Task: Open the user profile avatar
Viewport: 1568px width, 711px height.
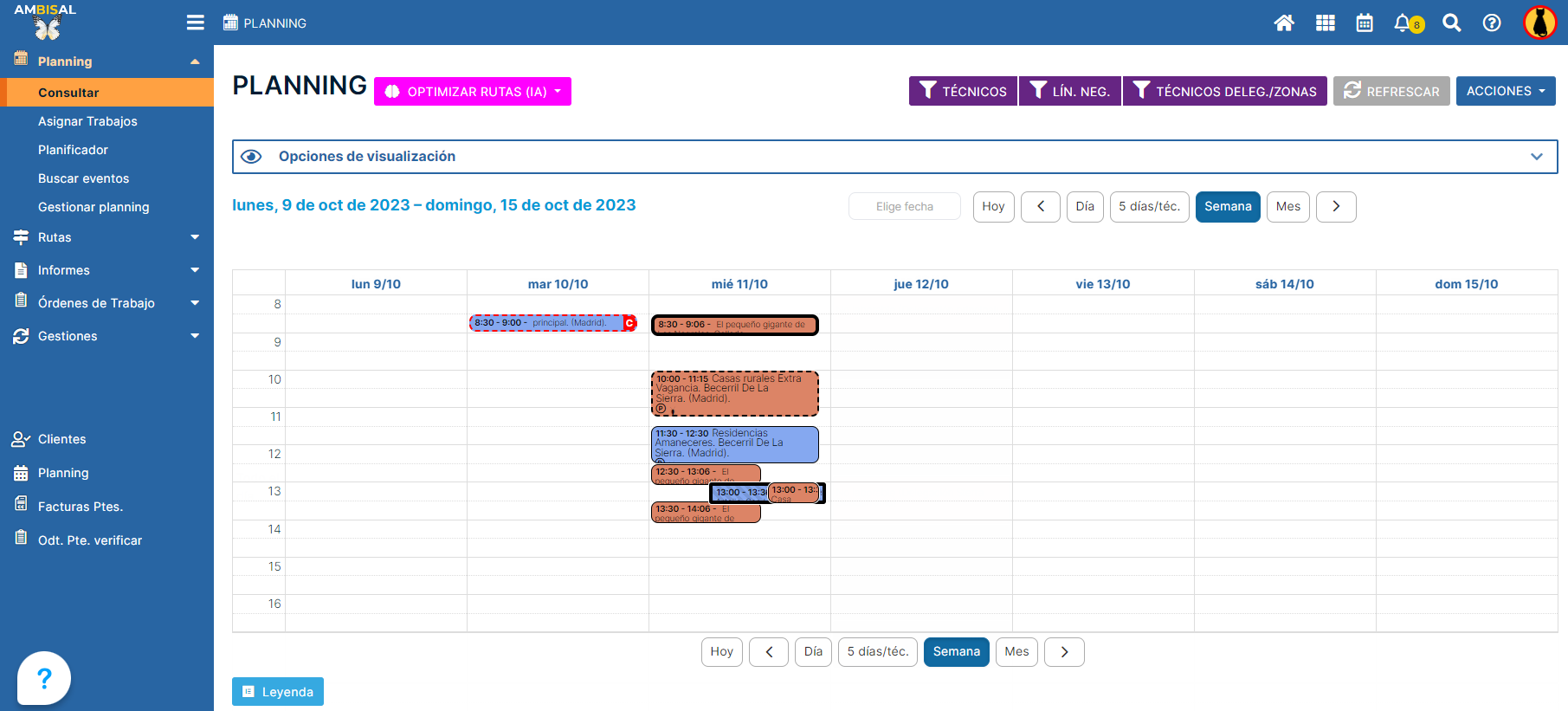Action: [x=1539, y=23]
